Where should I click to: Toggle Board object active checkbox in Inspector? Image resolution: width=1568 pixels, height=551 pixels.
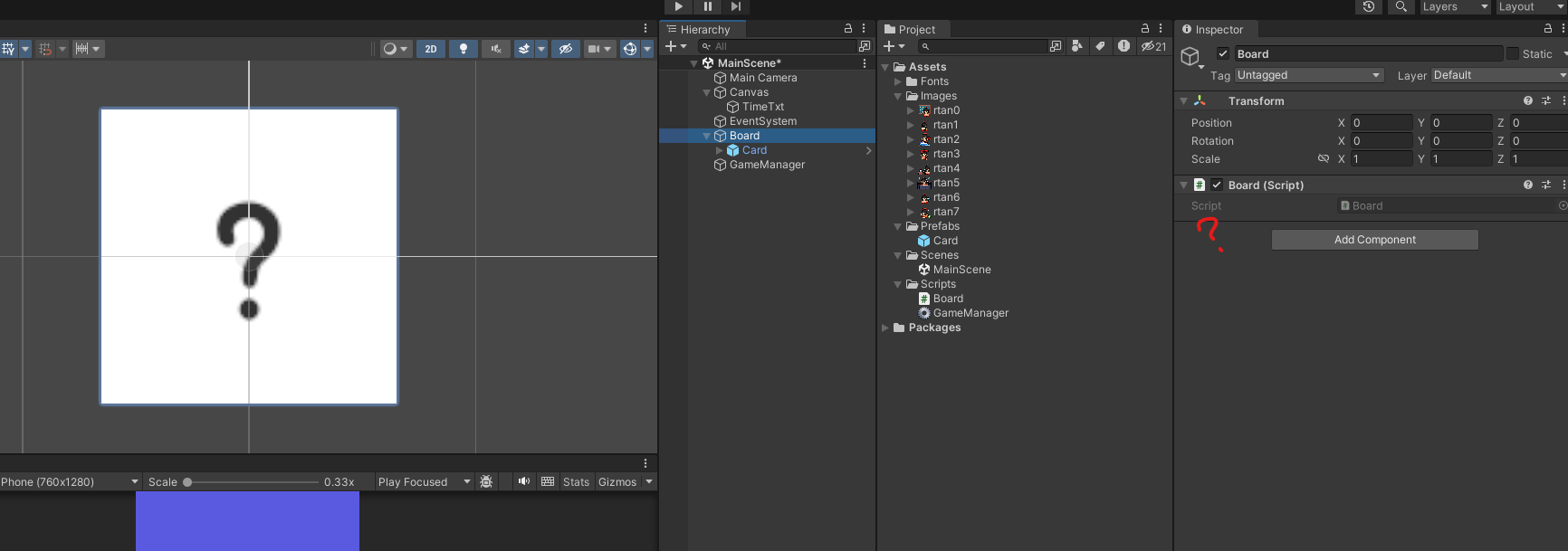[x=1223, y=54]
